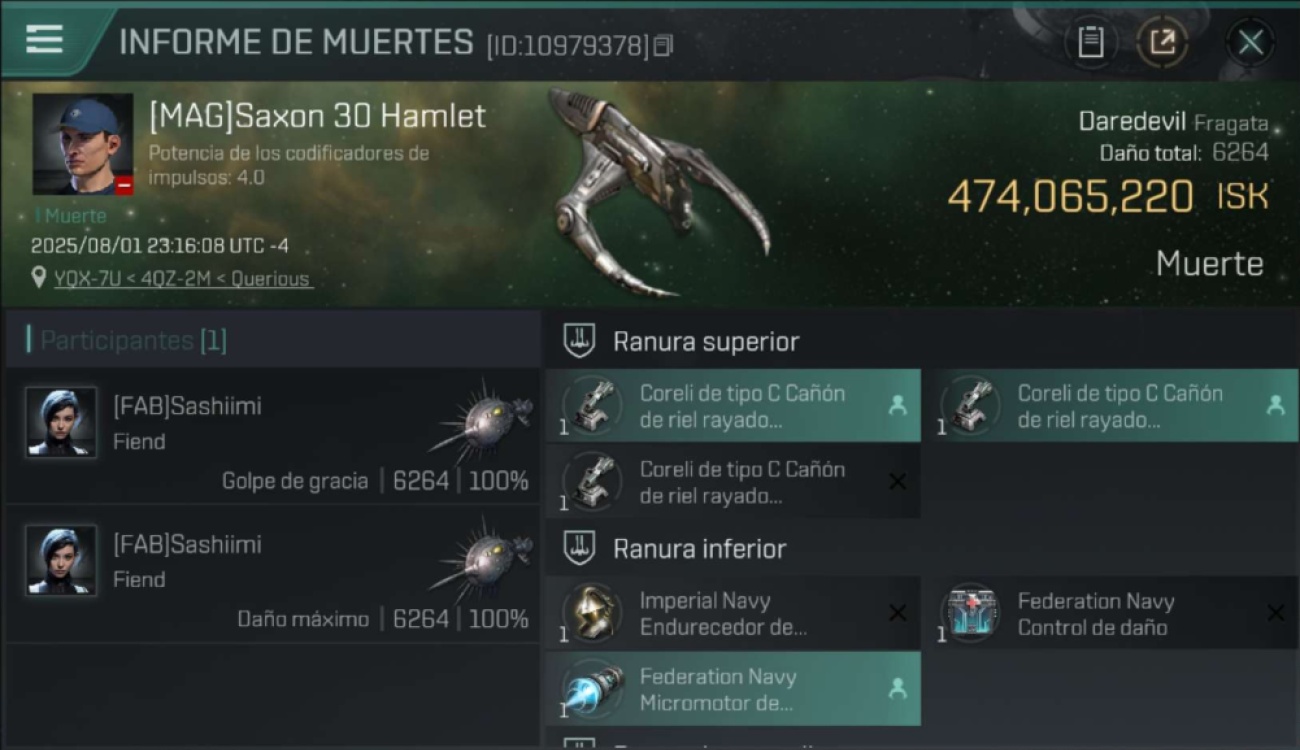Click the Daredevil ship name label

click(x=1132, y=122)
